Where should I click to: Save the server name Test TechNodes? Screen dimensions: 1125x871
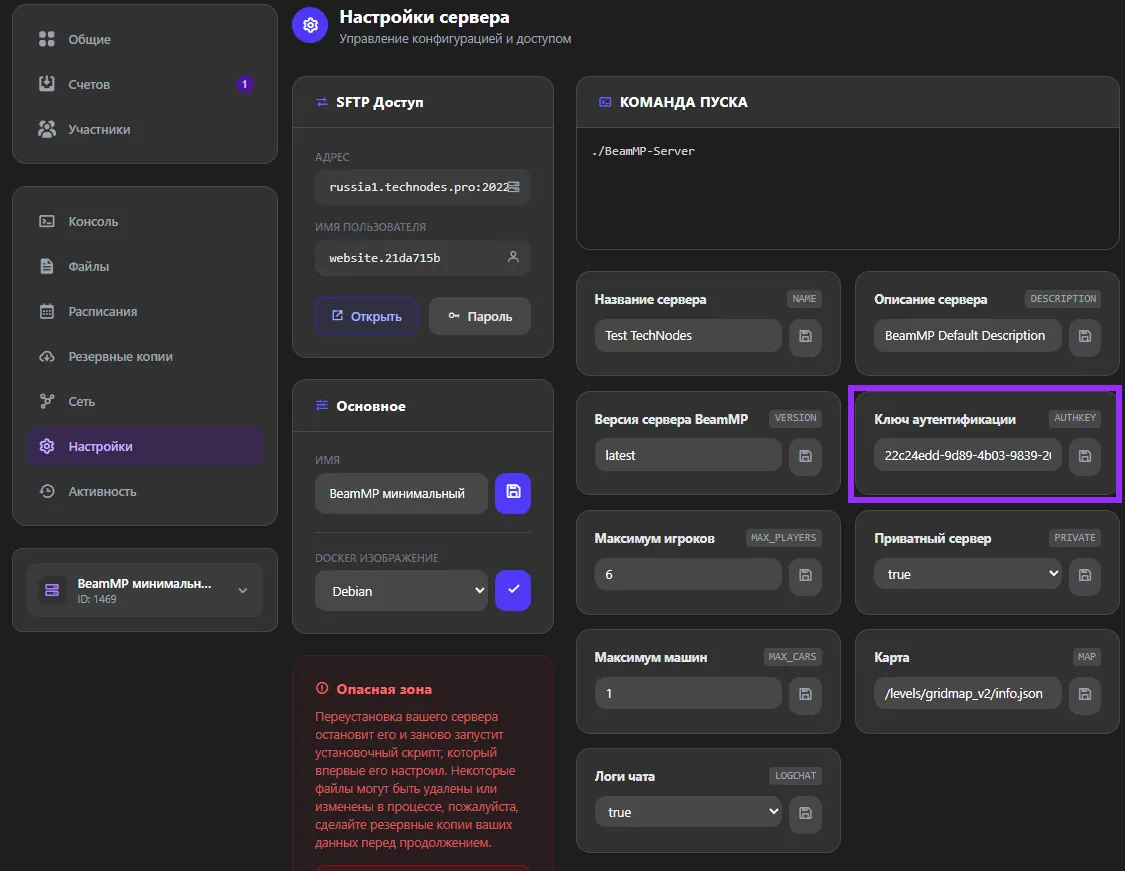click(x=805, y=336)
